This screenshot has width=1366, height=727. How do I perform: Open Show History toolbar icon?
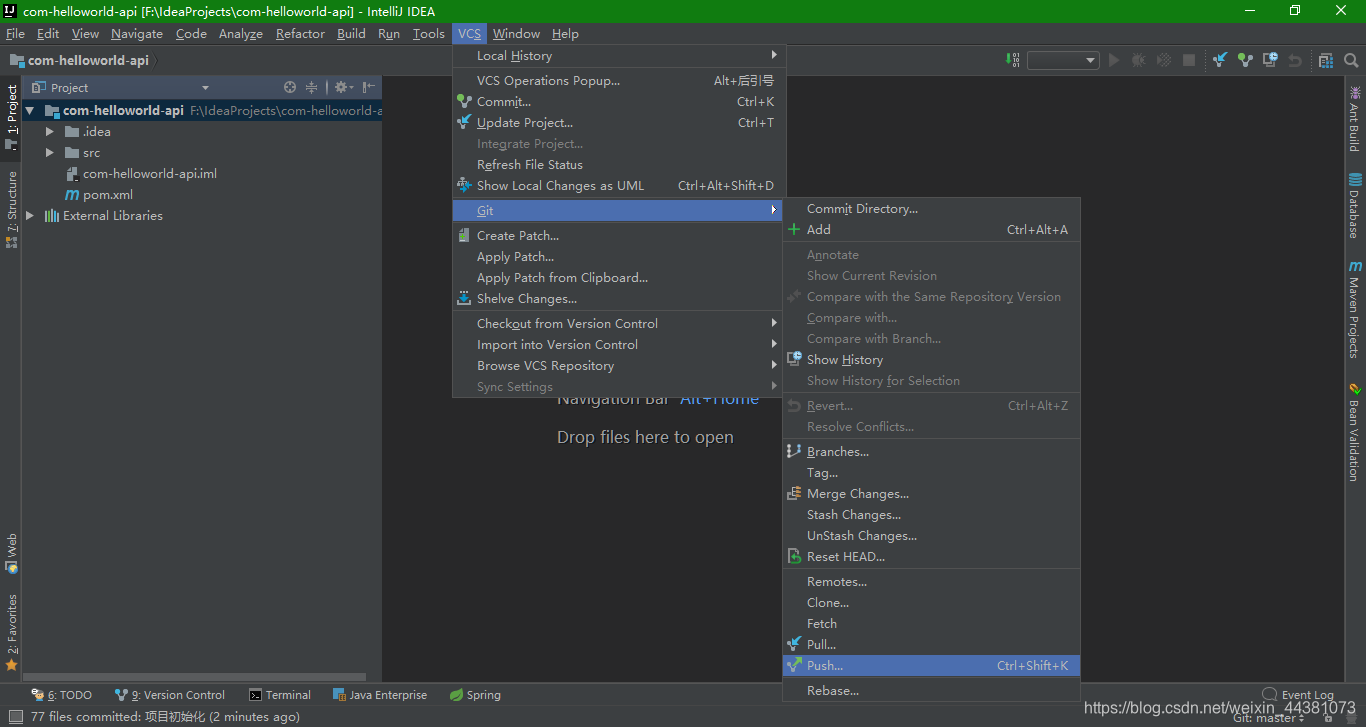pyautogui.click(x=1270, y=60)
